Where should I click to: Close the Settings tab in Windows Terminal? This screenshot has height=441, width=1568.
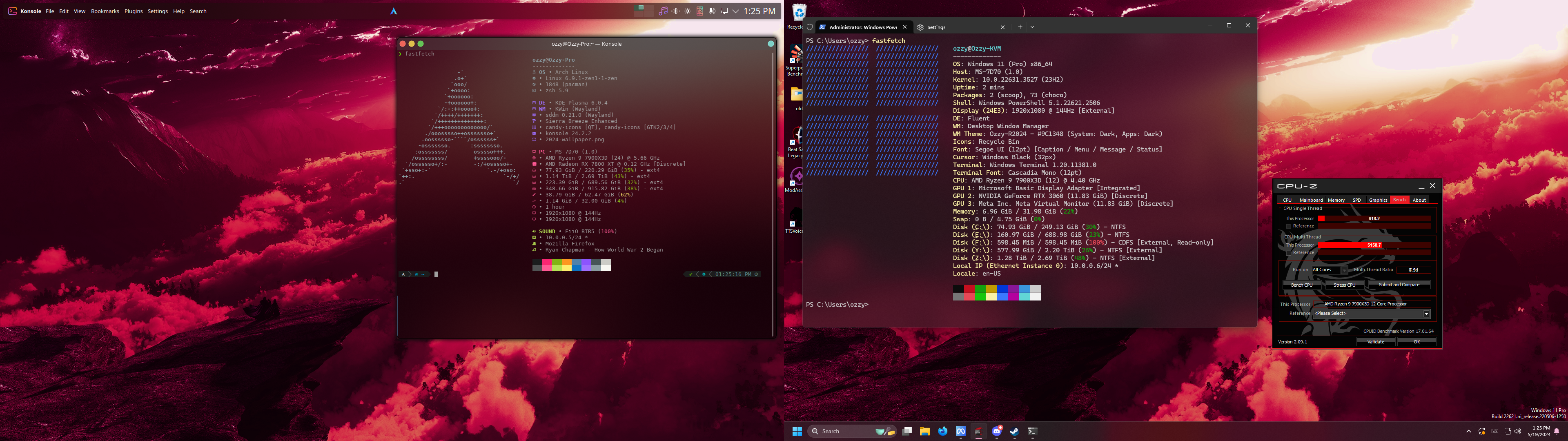[1002, 27]
